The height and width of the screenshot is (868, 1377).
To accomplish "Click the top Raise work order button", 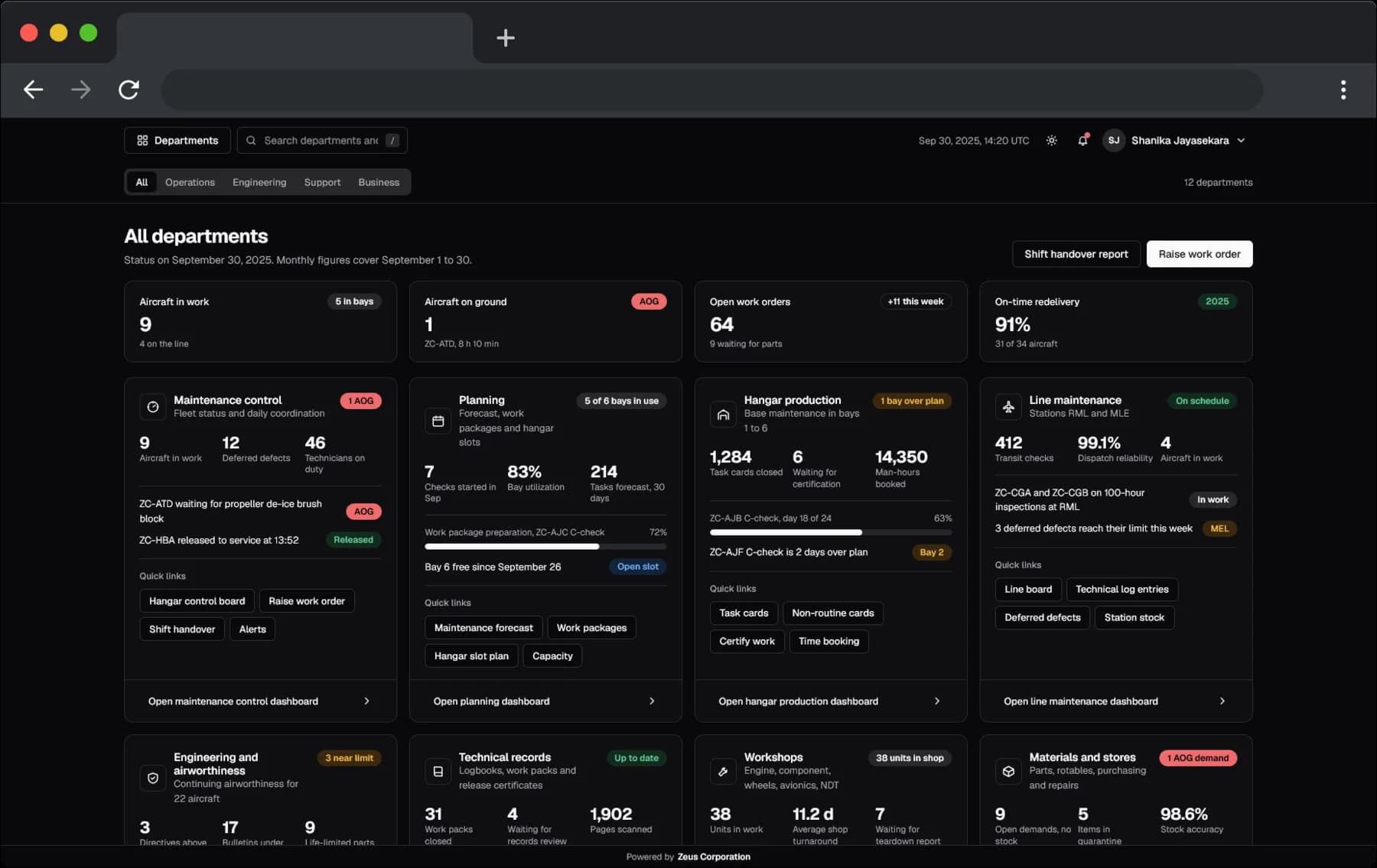I will coord(1199,254).
